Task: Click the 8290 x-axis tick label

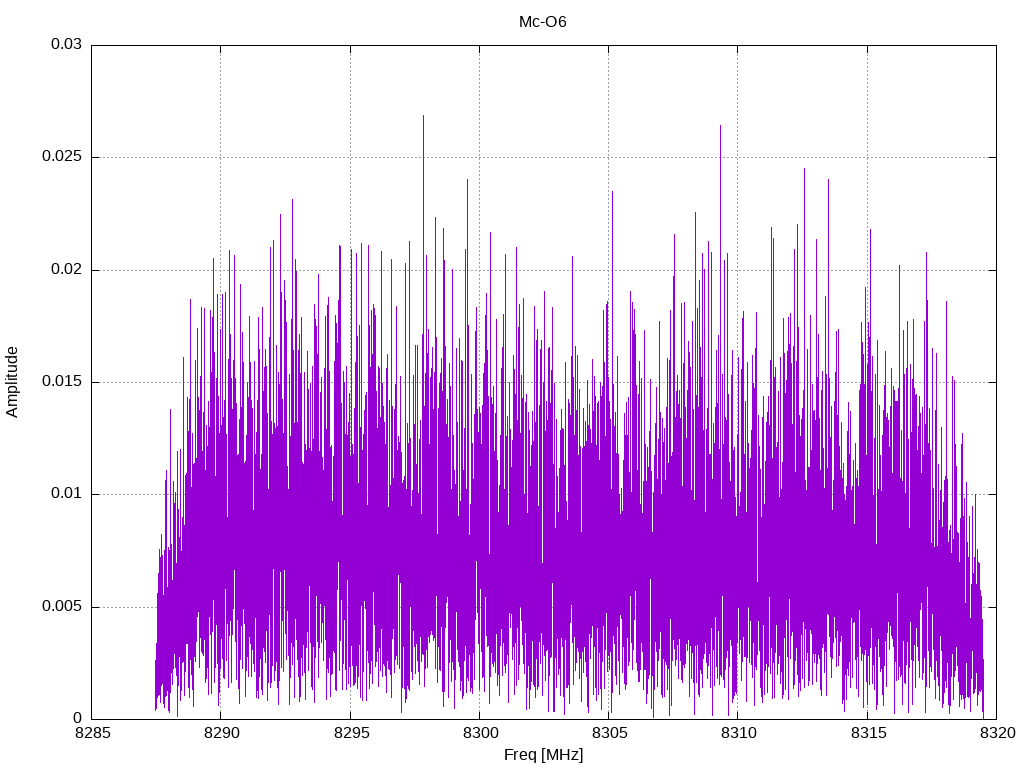Action: [x=222, y=733]
